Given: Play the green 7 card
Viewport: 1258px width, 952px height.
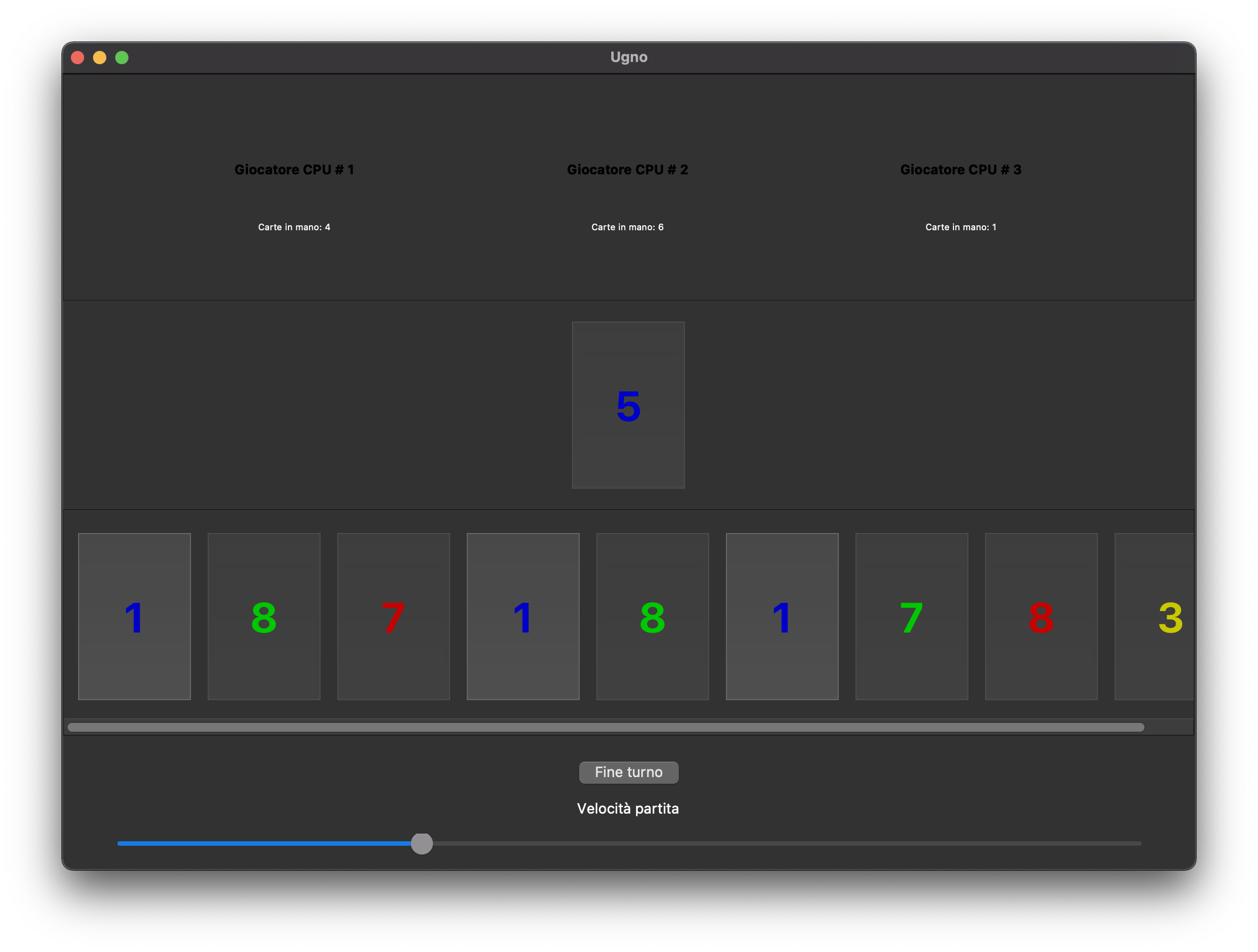Looking at the screenshot, I should click(911, 616).
